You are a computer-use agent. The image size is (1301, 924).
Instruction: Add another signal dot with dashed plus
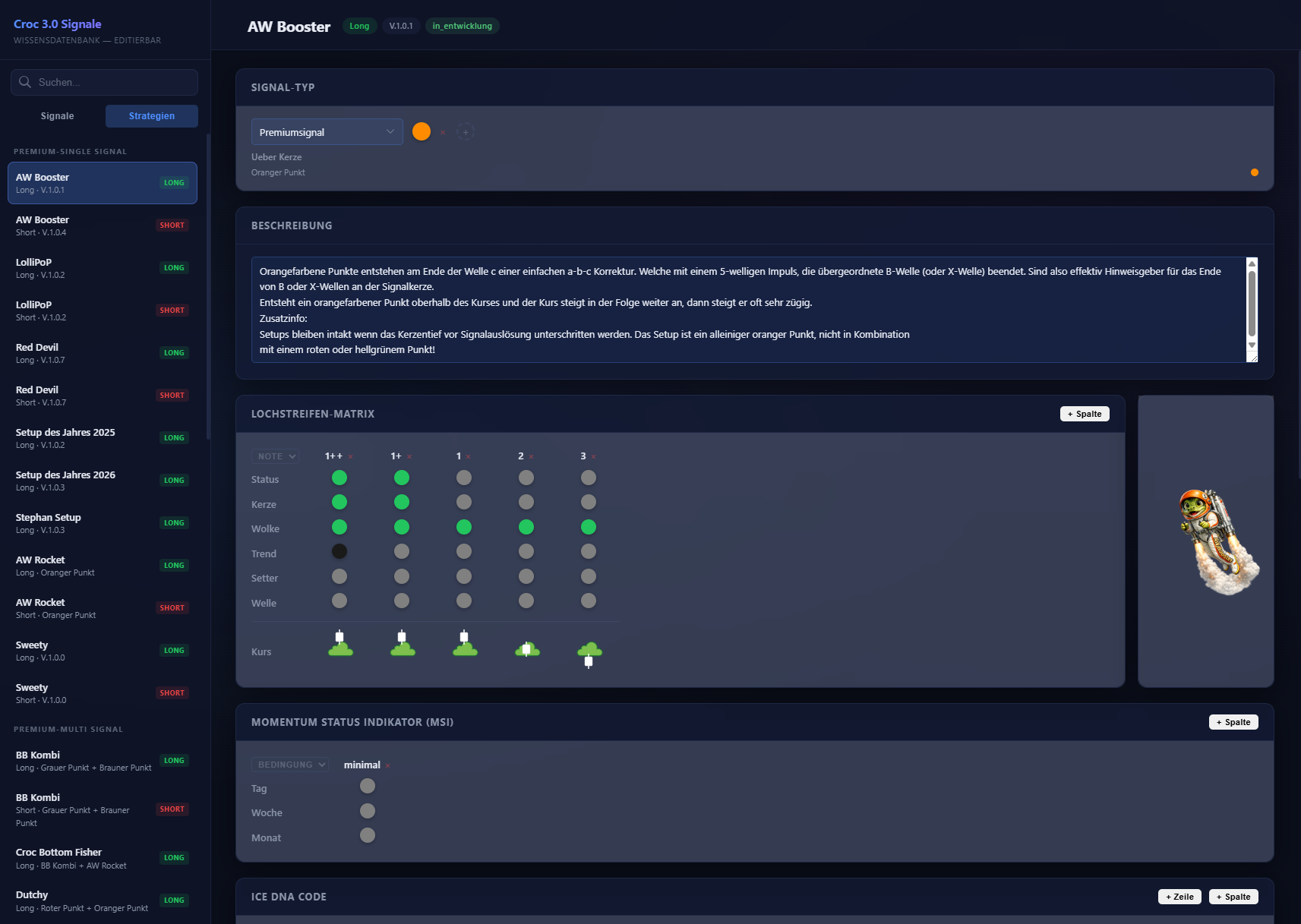(x=466, y=132)
